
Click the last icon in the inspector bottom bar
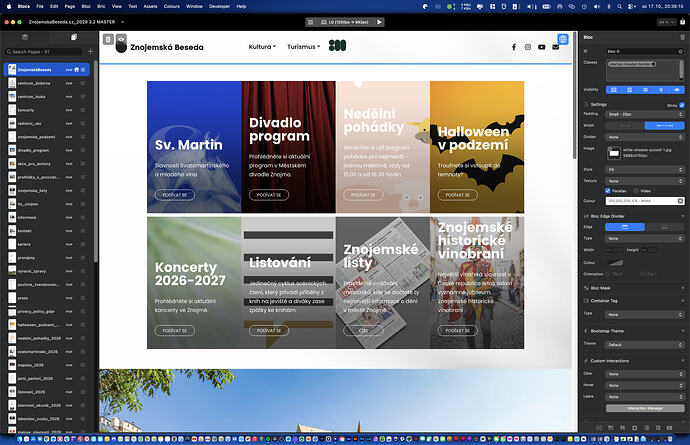tap(669, 427)
